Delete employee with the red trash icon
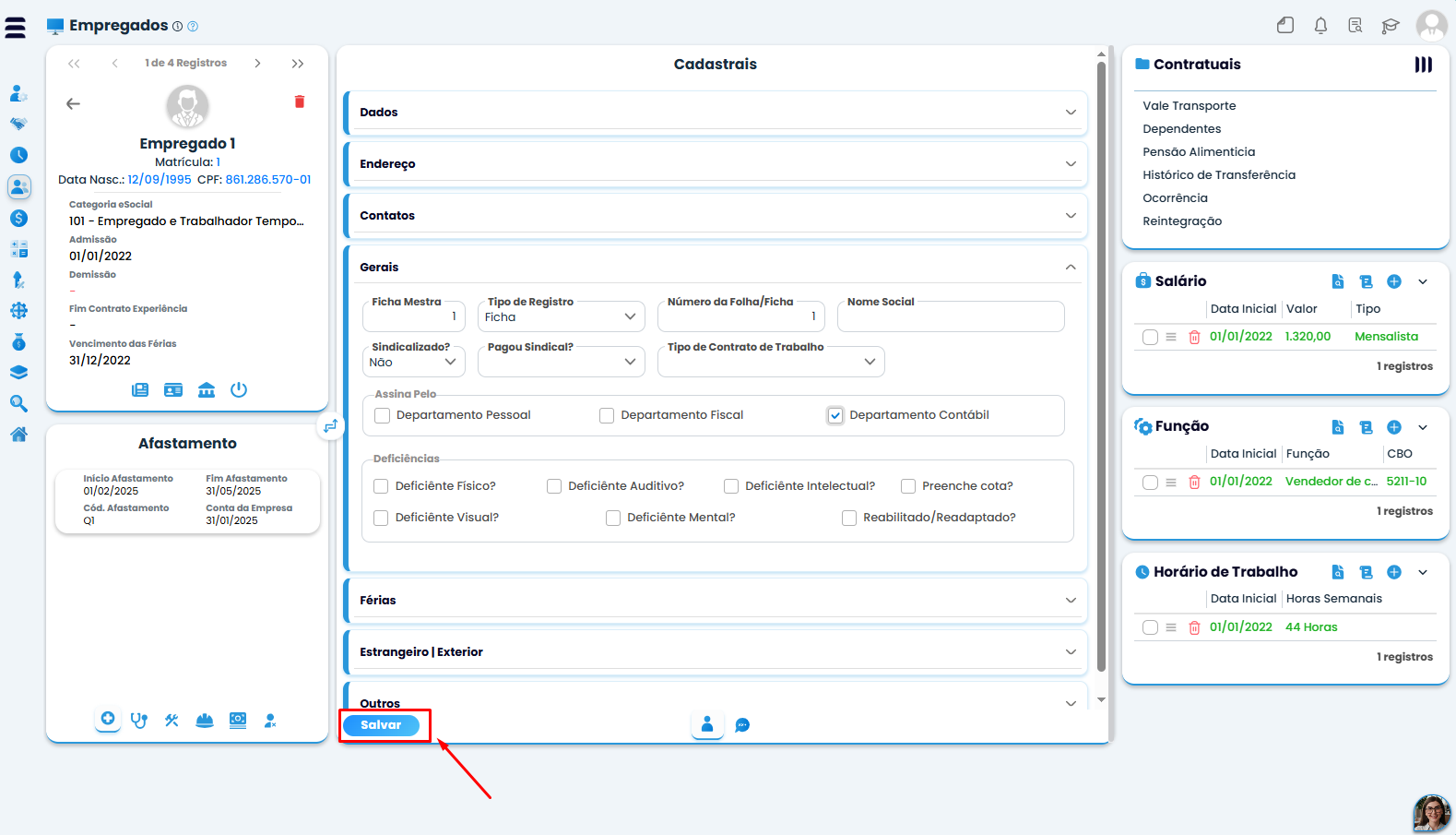Image resolution: width=1456 pixels, height=835 pixels. [x=300, y=101]
